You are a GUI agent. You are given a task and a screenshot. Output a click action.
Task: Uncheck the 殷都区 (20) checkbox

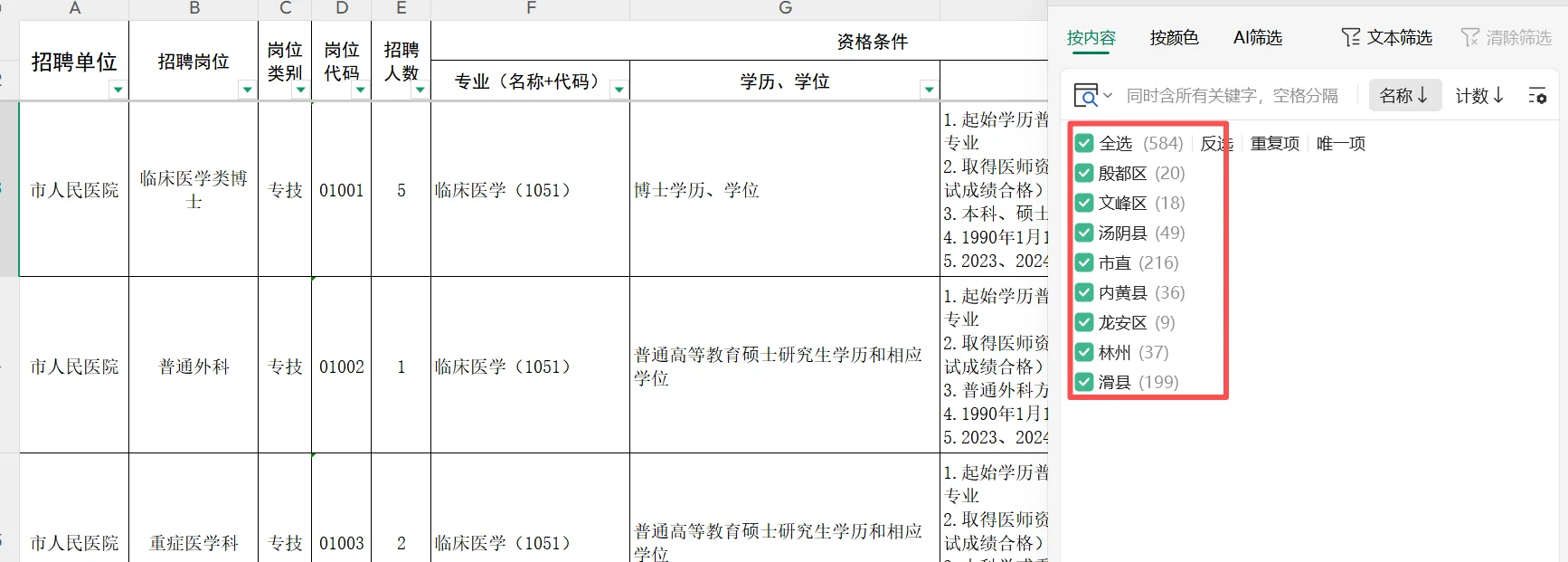pyautogui.click(x=1084, y=173)
